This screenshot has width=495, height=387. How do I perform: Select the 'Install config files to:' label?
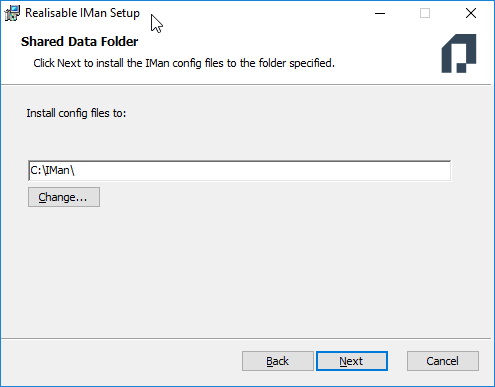(76, 113)
